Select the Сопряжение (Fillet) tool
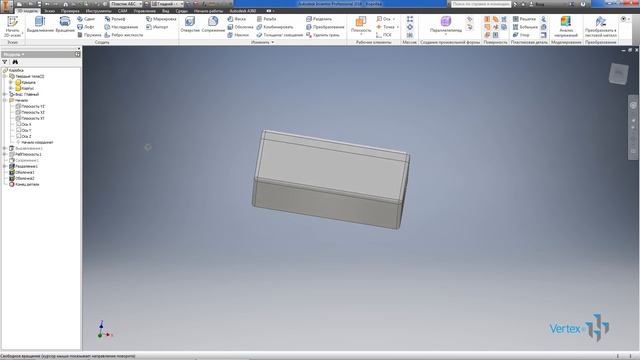The width and height of the screenshot is (640, 360). click(213, 24)
